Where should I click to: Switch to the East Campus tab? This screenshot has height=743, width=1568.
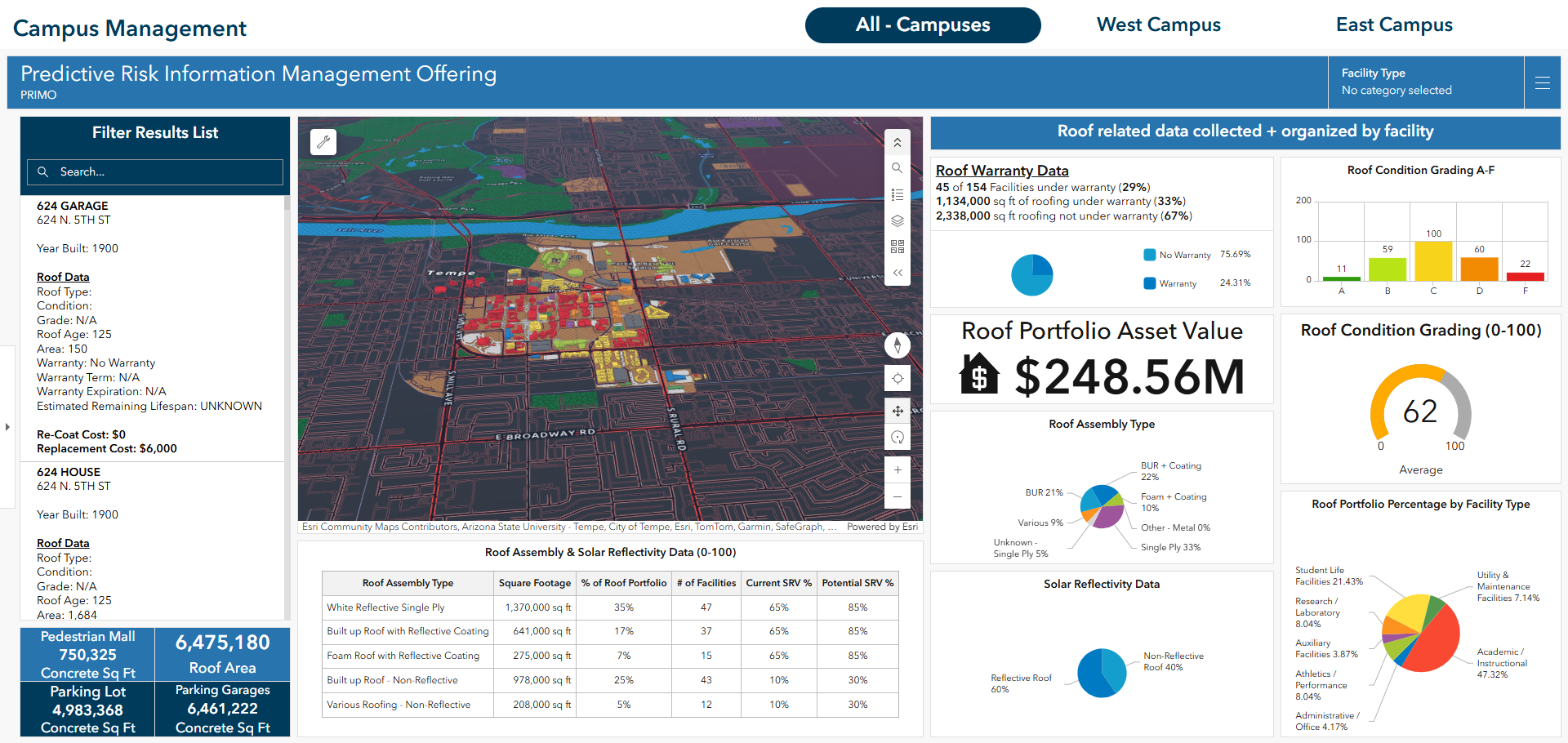coord(1393,24)
